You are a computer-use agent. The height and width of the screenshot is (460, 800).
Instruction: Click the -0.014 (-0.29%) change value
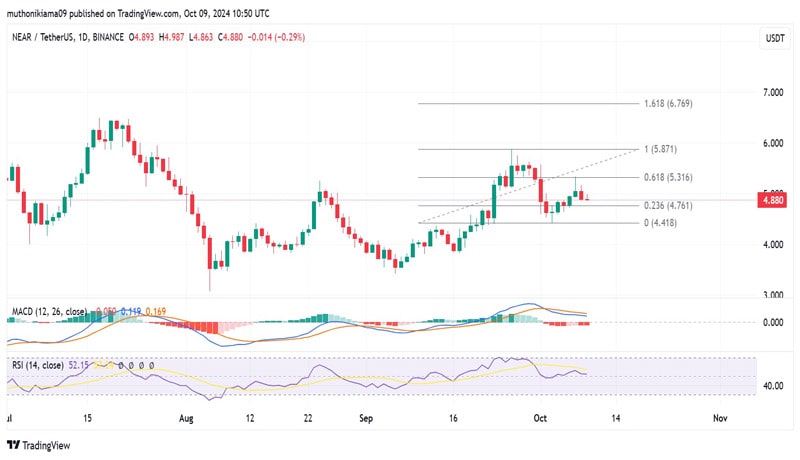pyautogui.click(x=276, y=37)
